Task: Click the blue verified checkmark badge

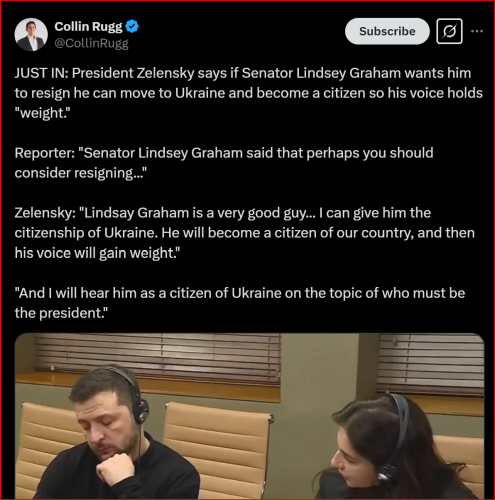Action: (x=132, y=26)
